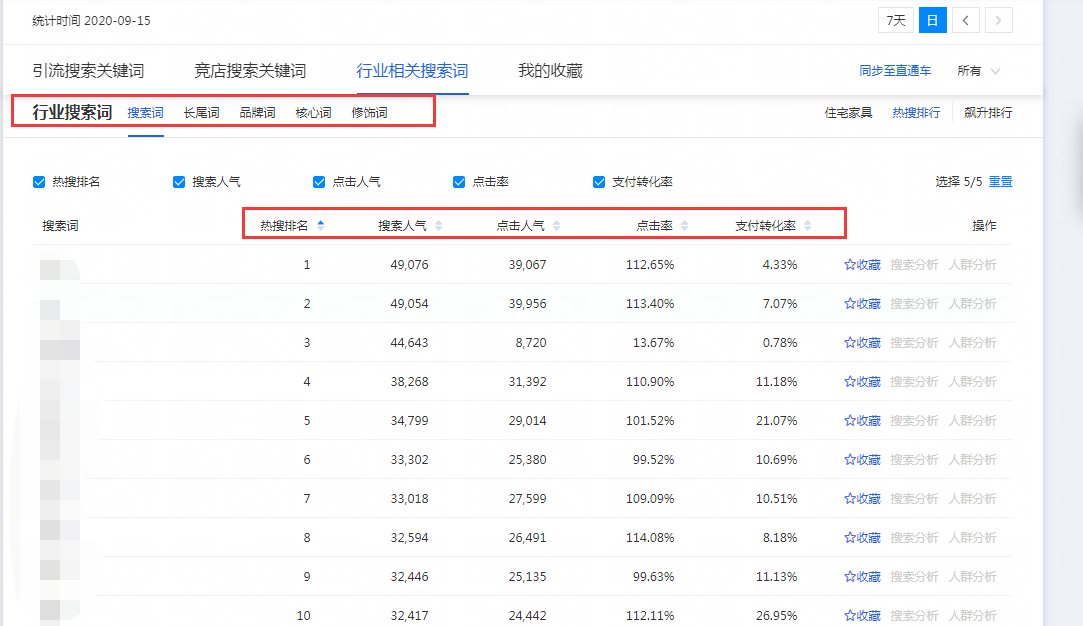
Task: Click 重置 to reset selected columns
Action: (1000, 182)
